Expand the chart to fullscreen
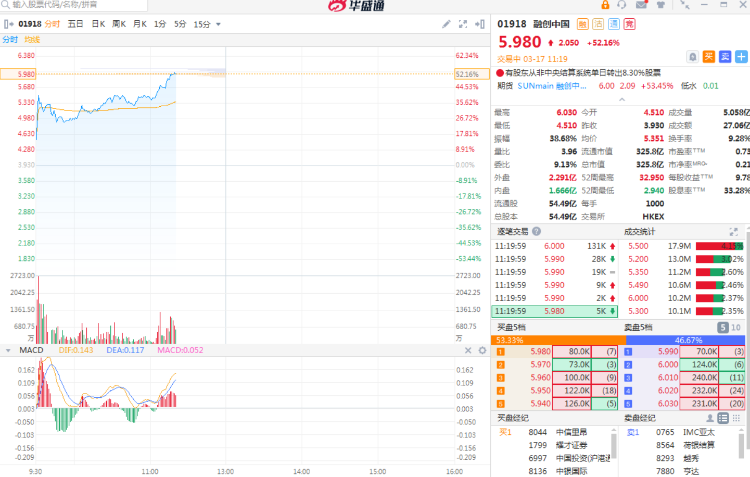Viewport: 750px width, 477px height. (x=463, y=24)
